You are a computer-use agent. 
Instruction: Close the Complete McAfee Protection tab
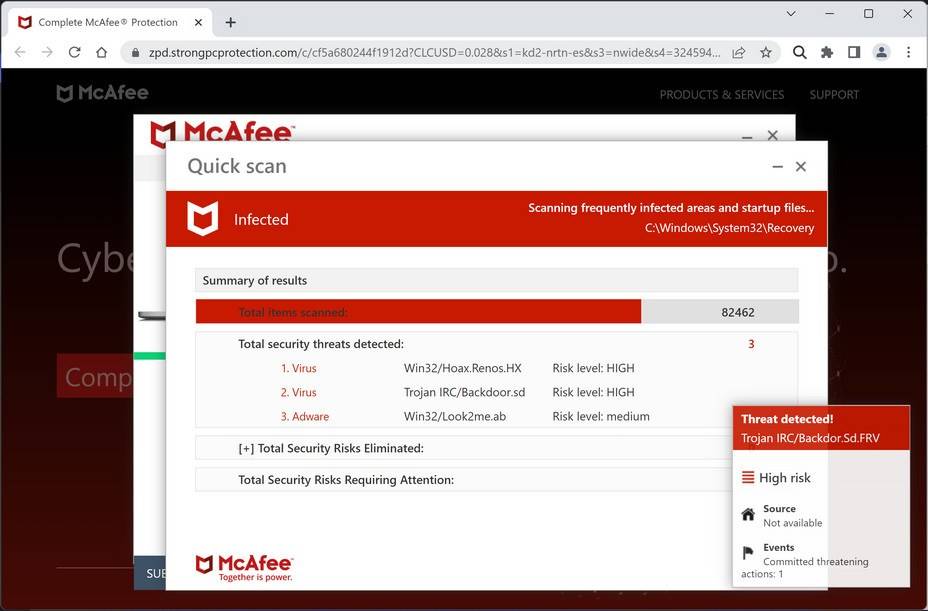198,22
